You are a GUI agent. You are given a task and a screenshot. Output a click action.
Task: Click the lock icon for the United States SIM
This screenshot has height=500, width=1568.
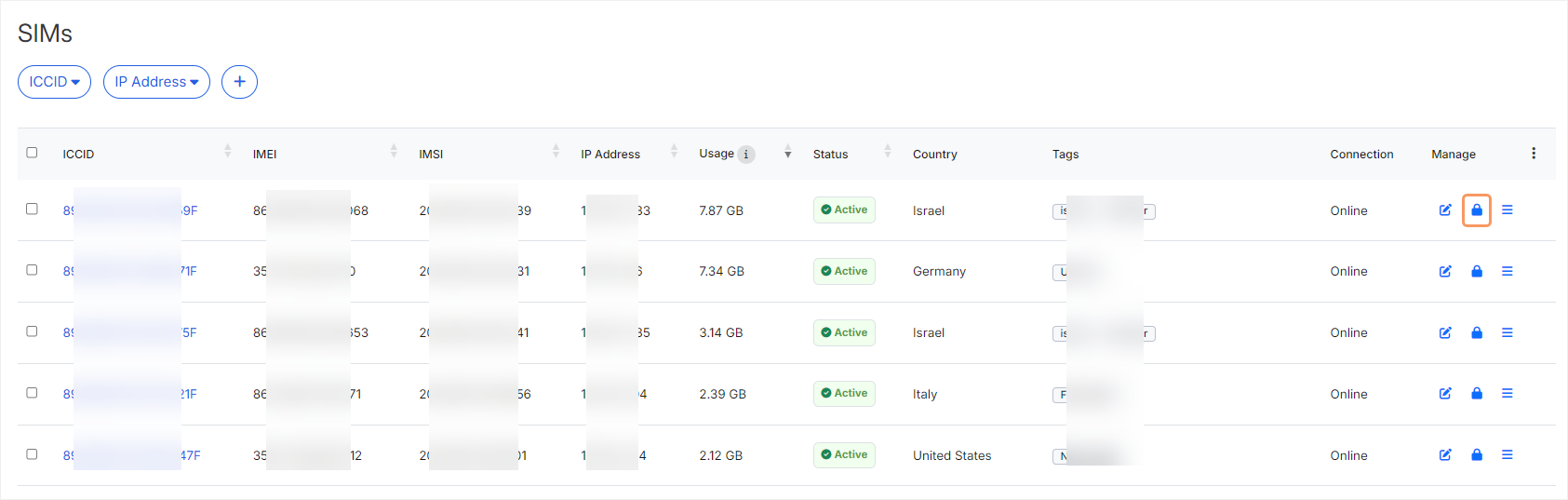tap(1477, 455)
